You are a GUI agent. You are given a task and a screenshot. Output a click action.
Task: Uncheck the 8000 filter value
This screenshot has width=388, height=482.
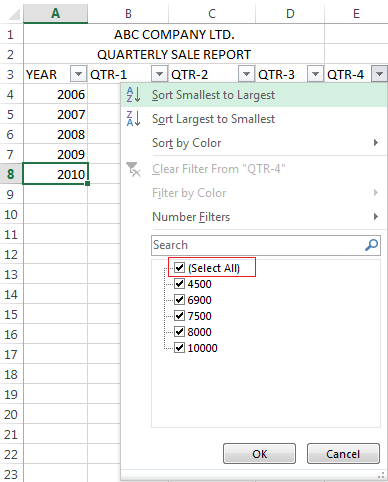point(179,332)
